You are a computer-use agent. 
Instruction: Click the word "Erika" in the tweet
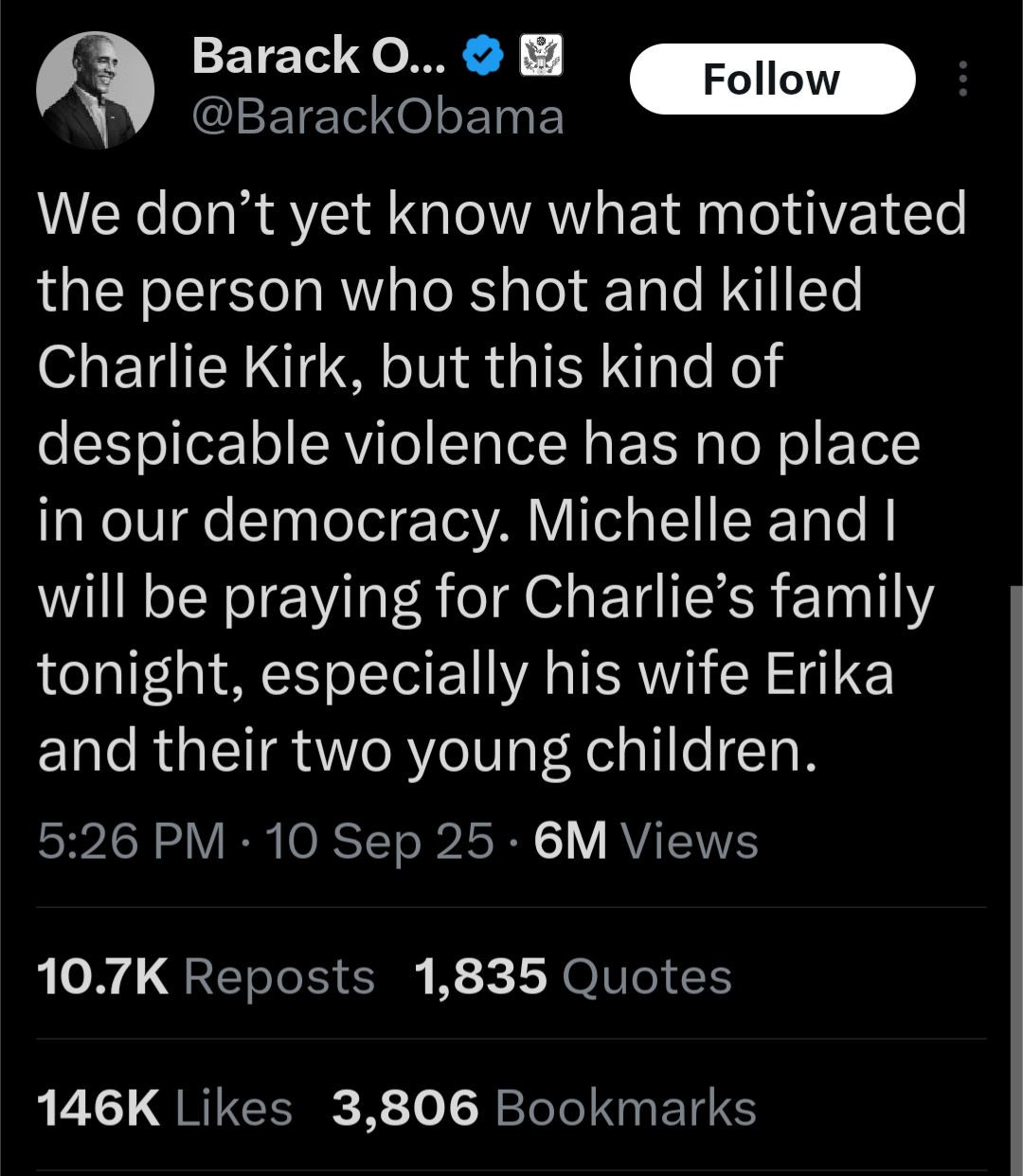click(x=830, y=674)
